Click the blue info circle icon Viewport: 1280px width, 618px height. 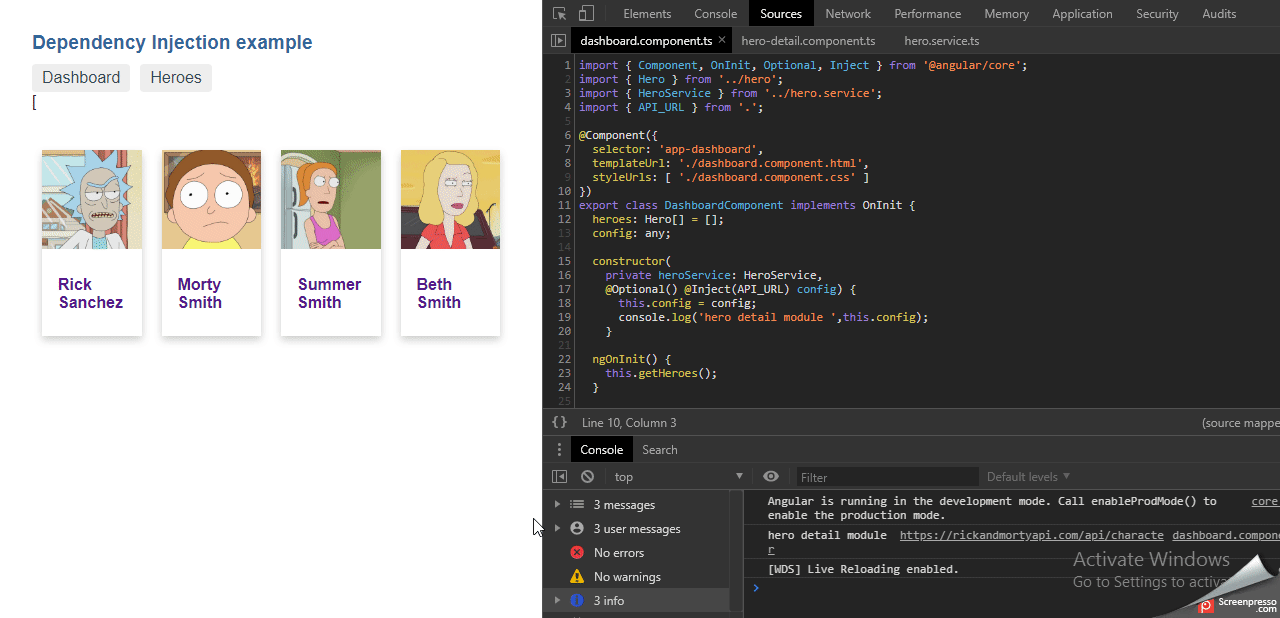pyautogui.click(x=577, y=601)
